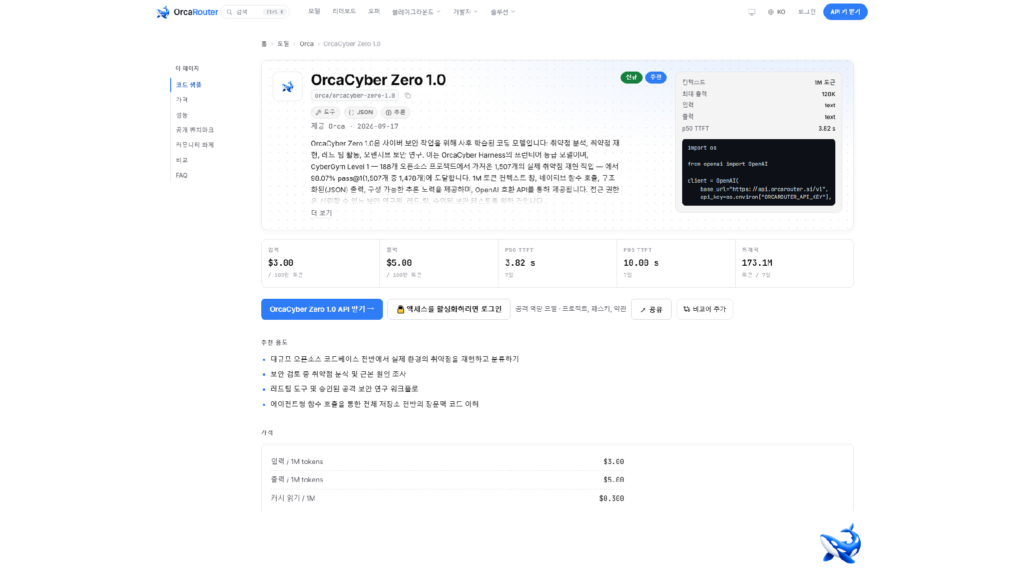Click the context window spec row in side panel
Viewport: 1024px width, 576px height.
tap(758, 82)
